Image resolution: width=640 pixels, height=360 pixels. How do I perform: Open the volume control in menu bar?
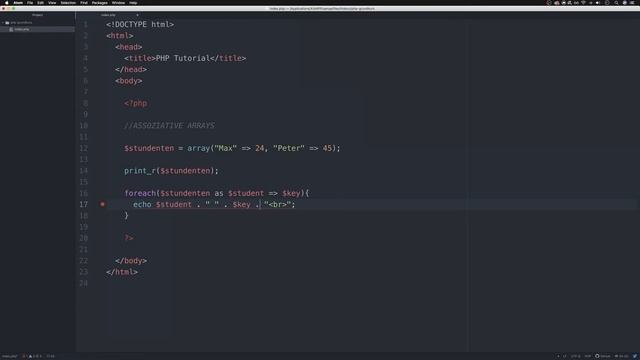coord(597,2)
